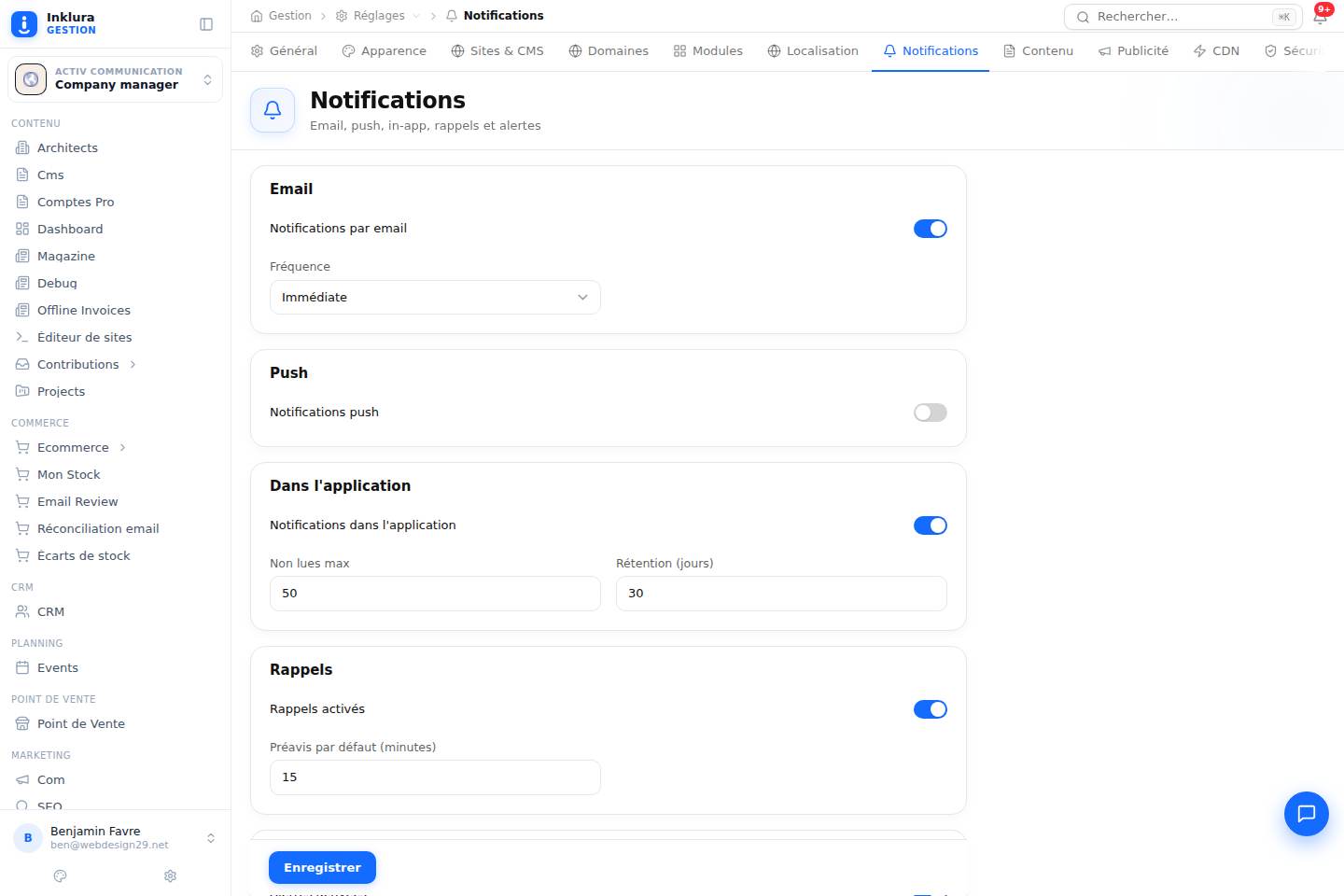Click the settings gear icon under the user profile

(x=170, y=875)
